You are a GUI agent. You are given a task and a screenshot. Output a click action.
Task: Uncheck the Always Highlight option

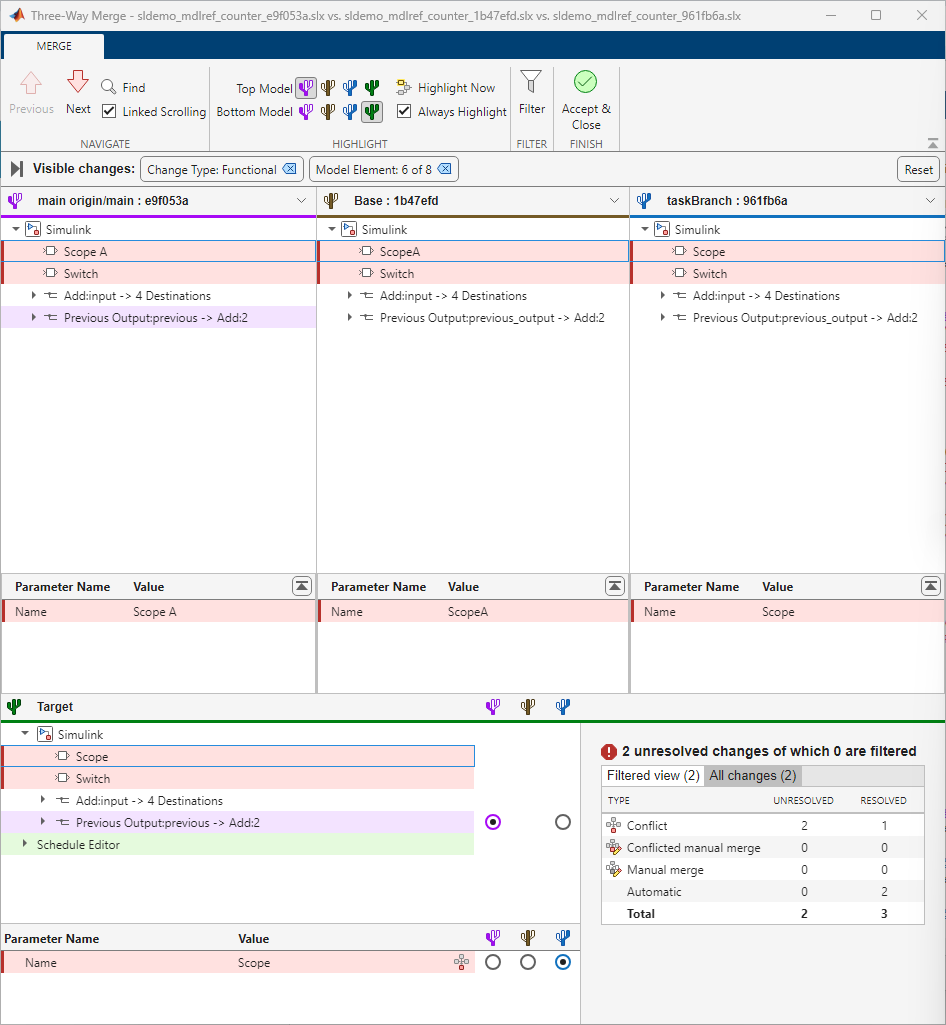[x=404, y=111]
